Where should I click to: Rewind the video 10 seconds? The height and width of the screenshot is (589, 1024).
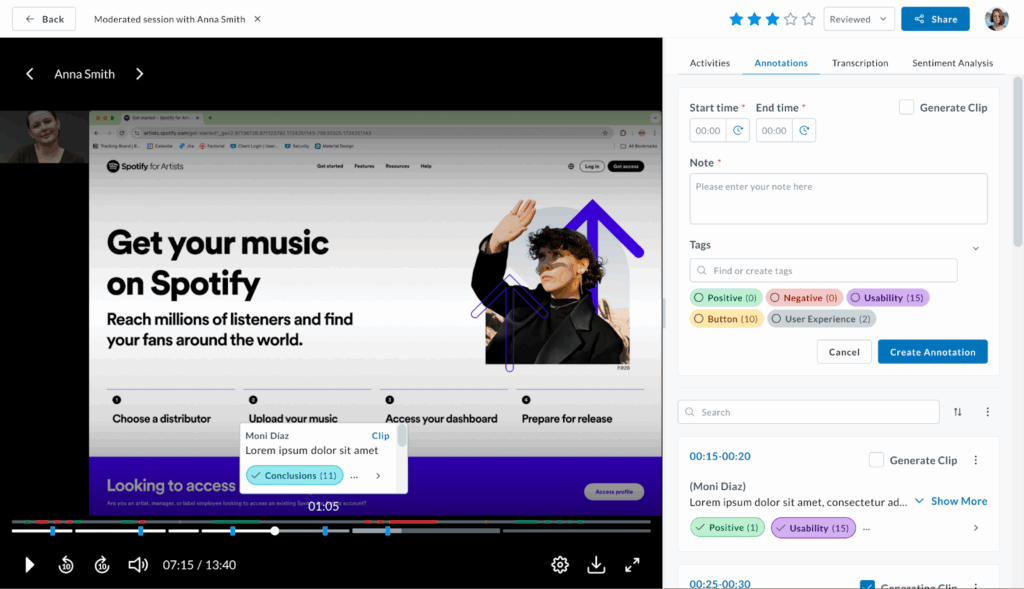[66, 564]
